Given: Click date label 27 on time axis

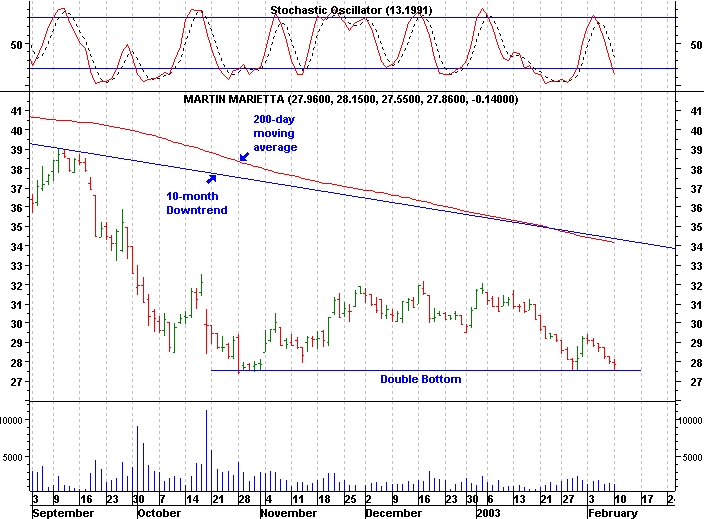Looking at the screenshot, I should click(568, 499).
